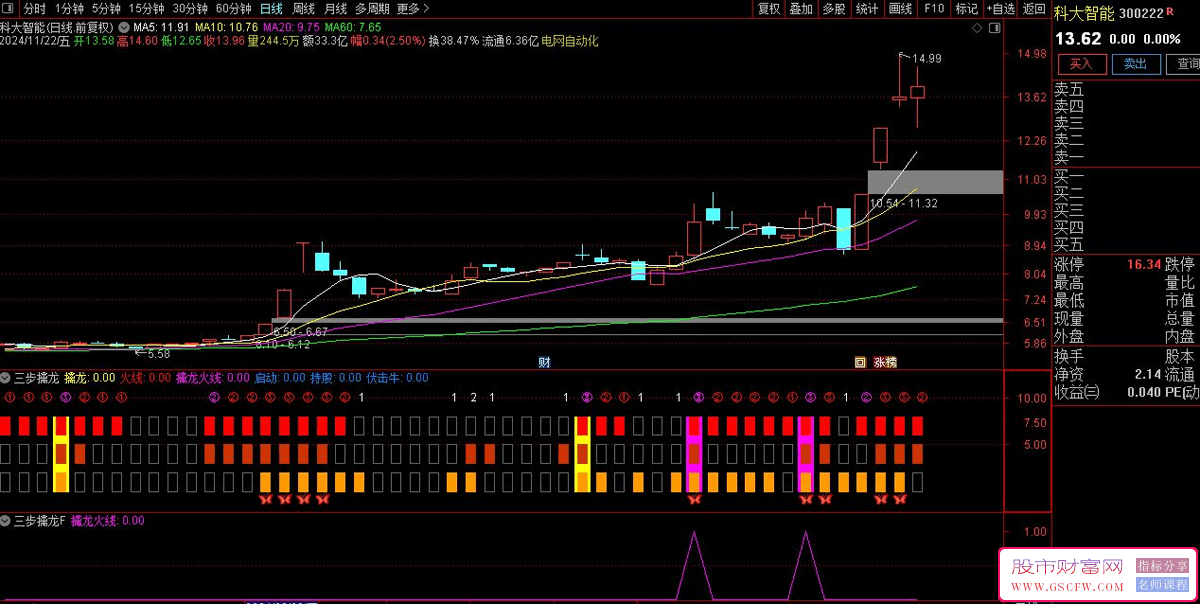Open F10 company information
This screenshot has height=604, width=1200.
934,8
